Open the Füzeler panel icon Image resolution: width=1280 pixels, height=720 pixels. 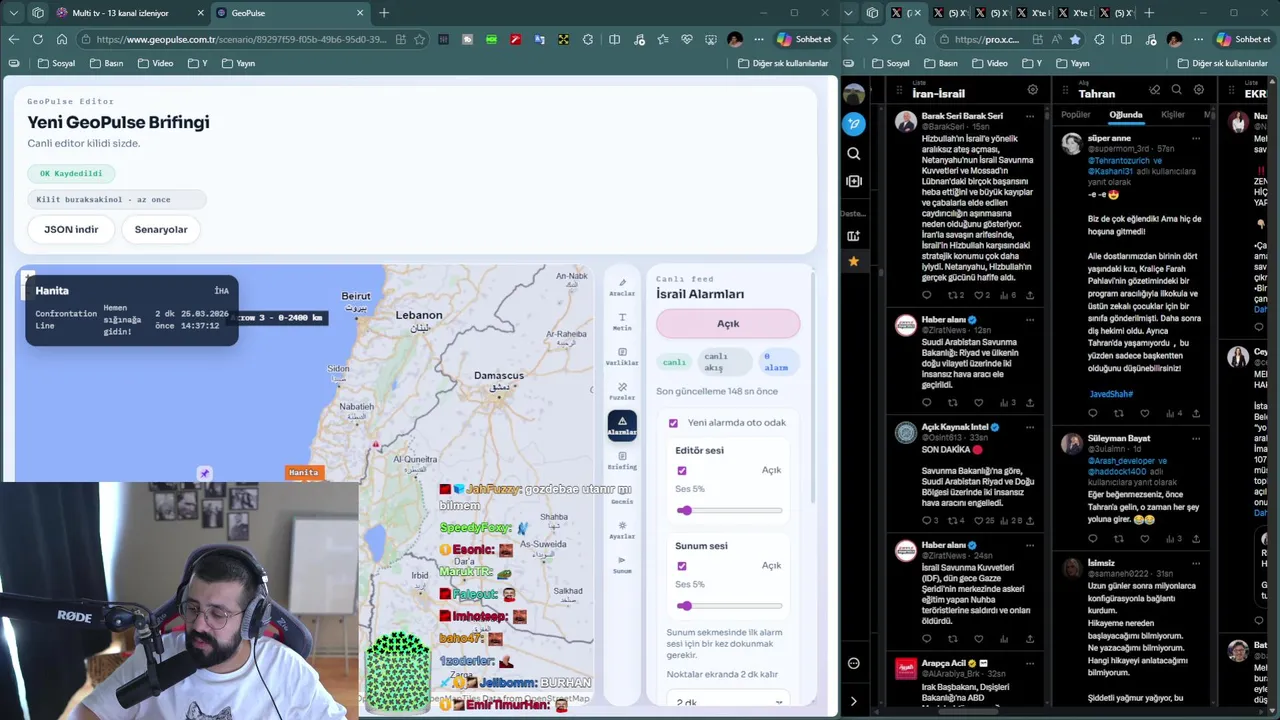(x=622, y=391)
